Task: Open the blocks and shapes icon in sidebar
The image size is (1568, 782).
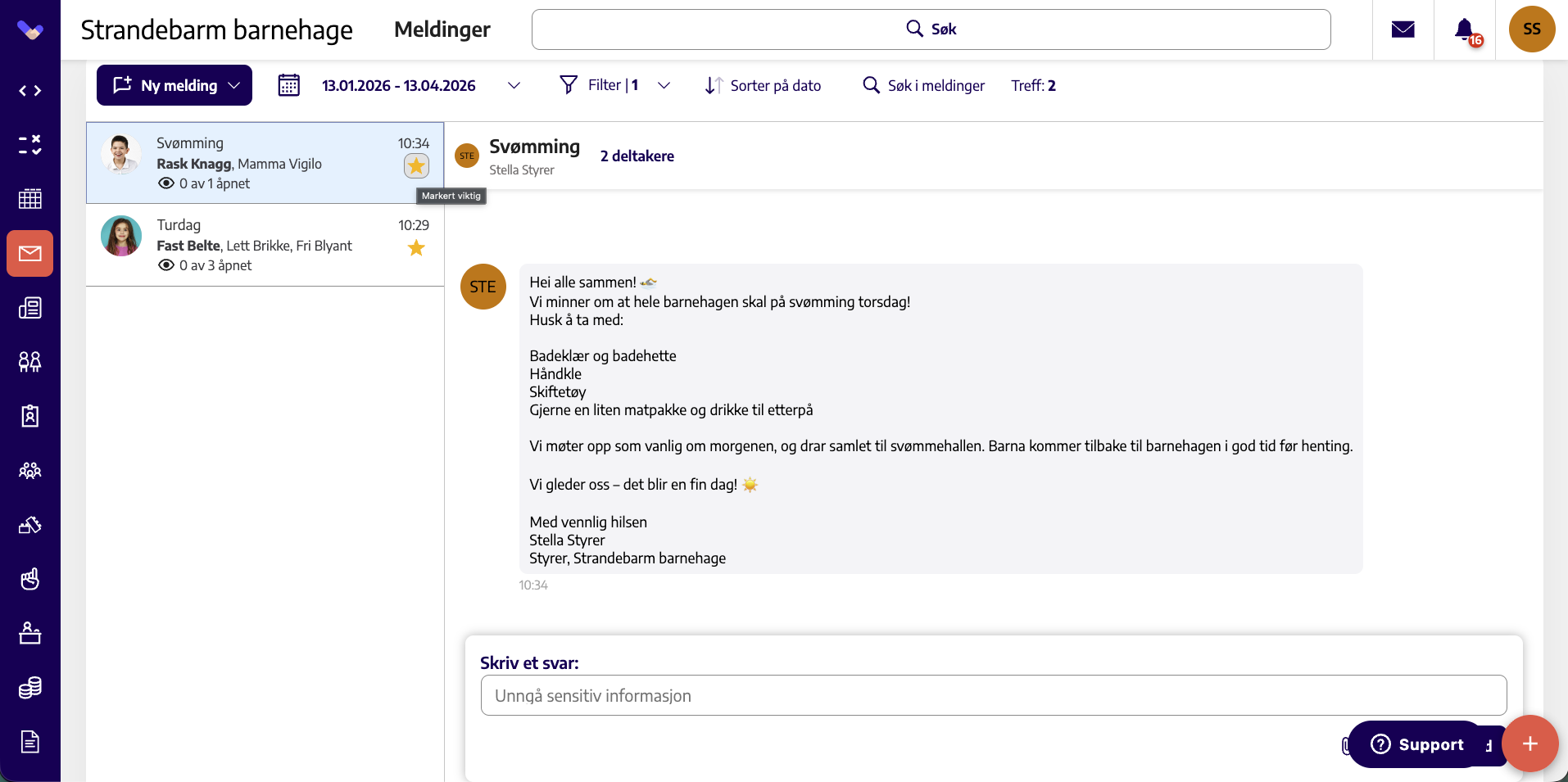Action: pos(30,525)
